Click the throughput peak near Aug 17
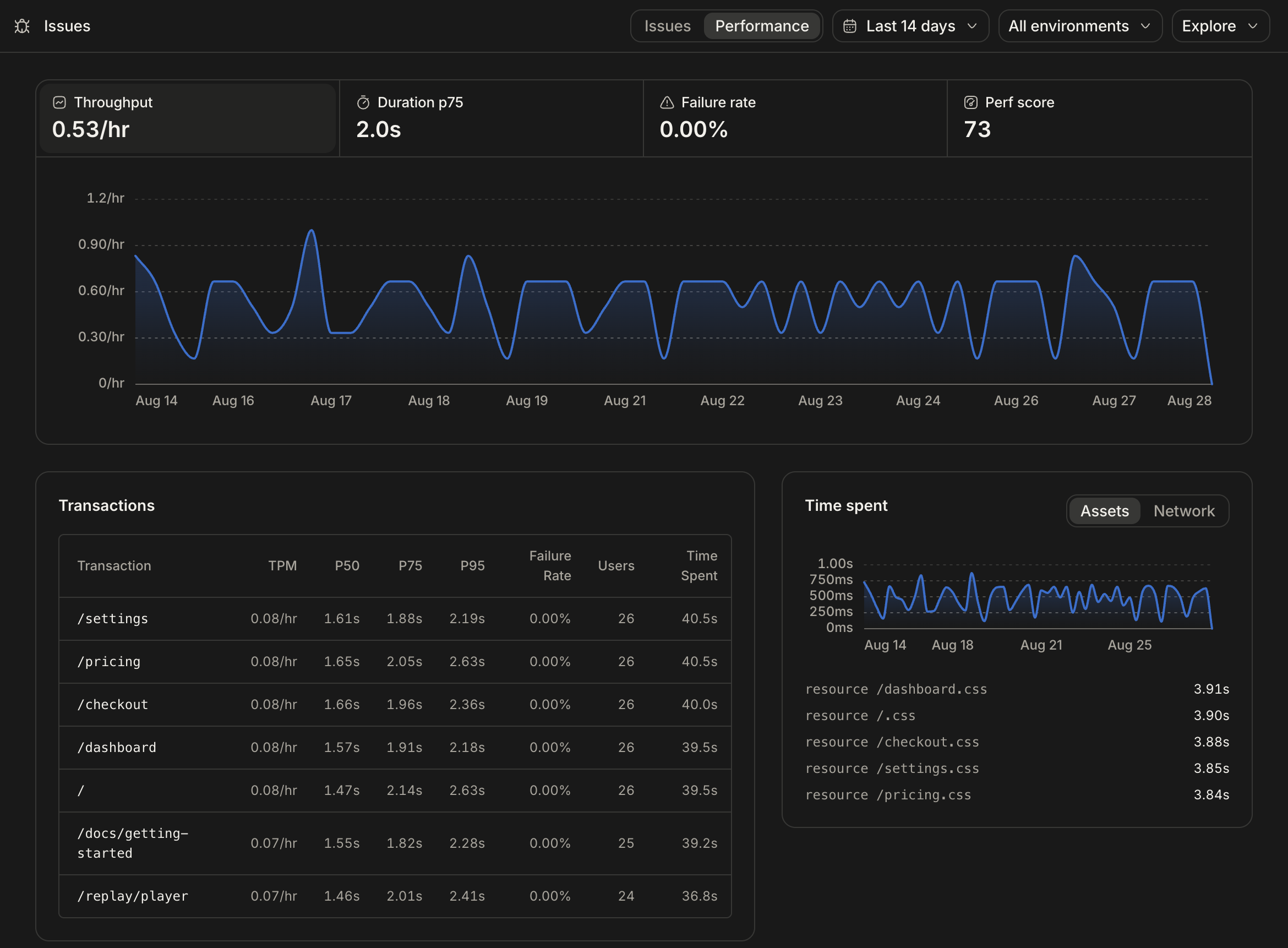 tap(311, 231)
